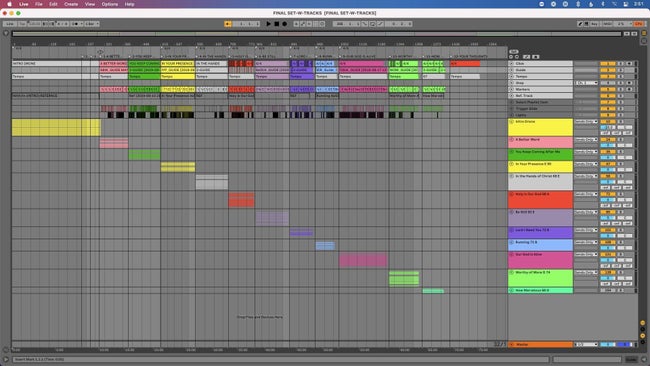Click the Tap tempo button

22,24
